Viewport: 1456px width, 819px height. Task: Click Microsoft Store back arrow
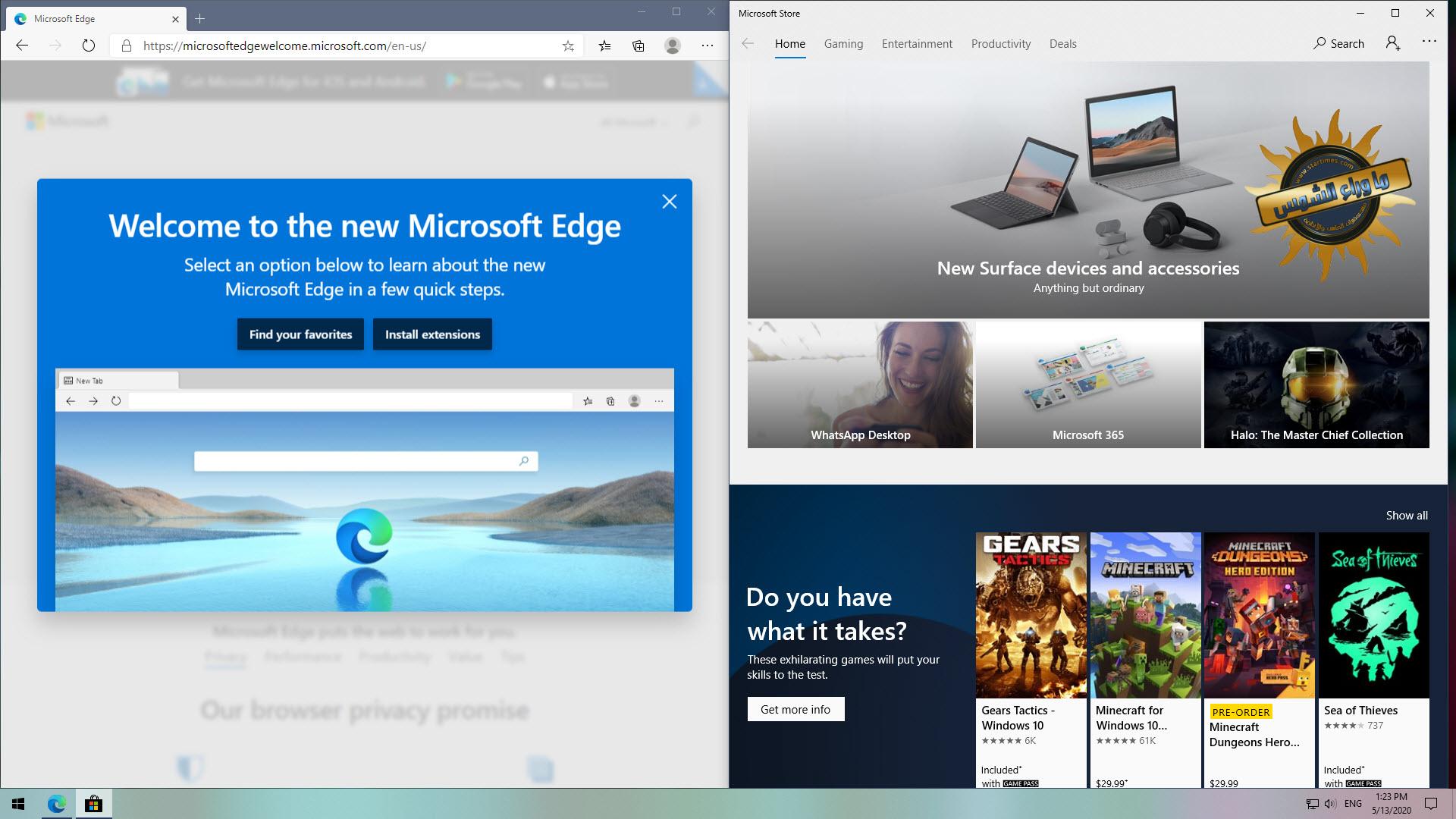click(748, 43)
